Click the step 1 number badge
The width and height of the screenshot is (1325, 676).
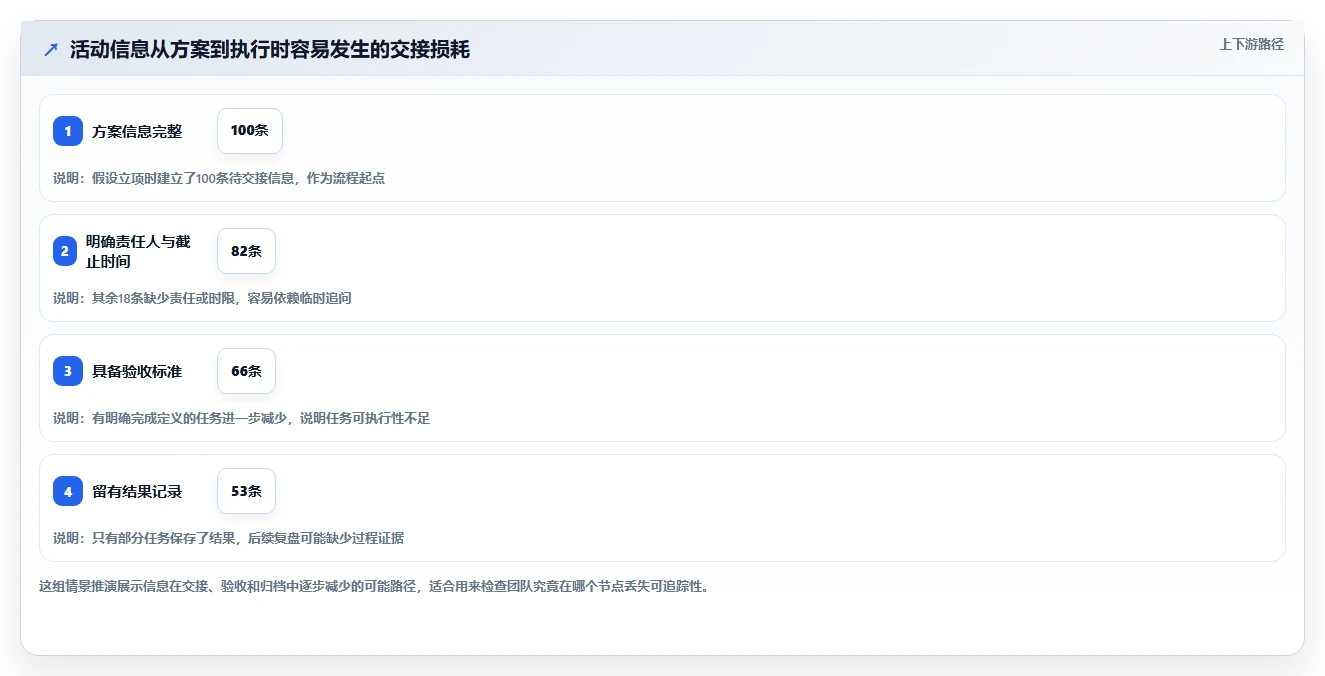click(68, 131)
